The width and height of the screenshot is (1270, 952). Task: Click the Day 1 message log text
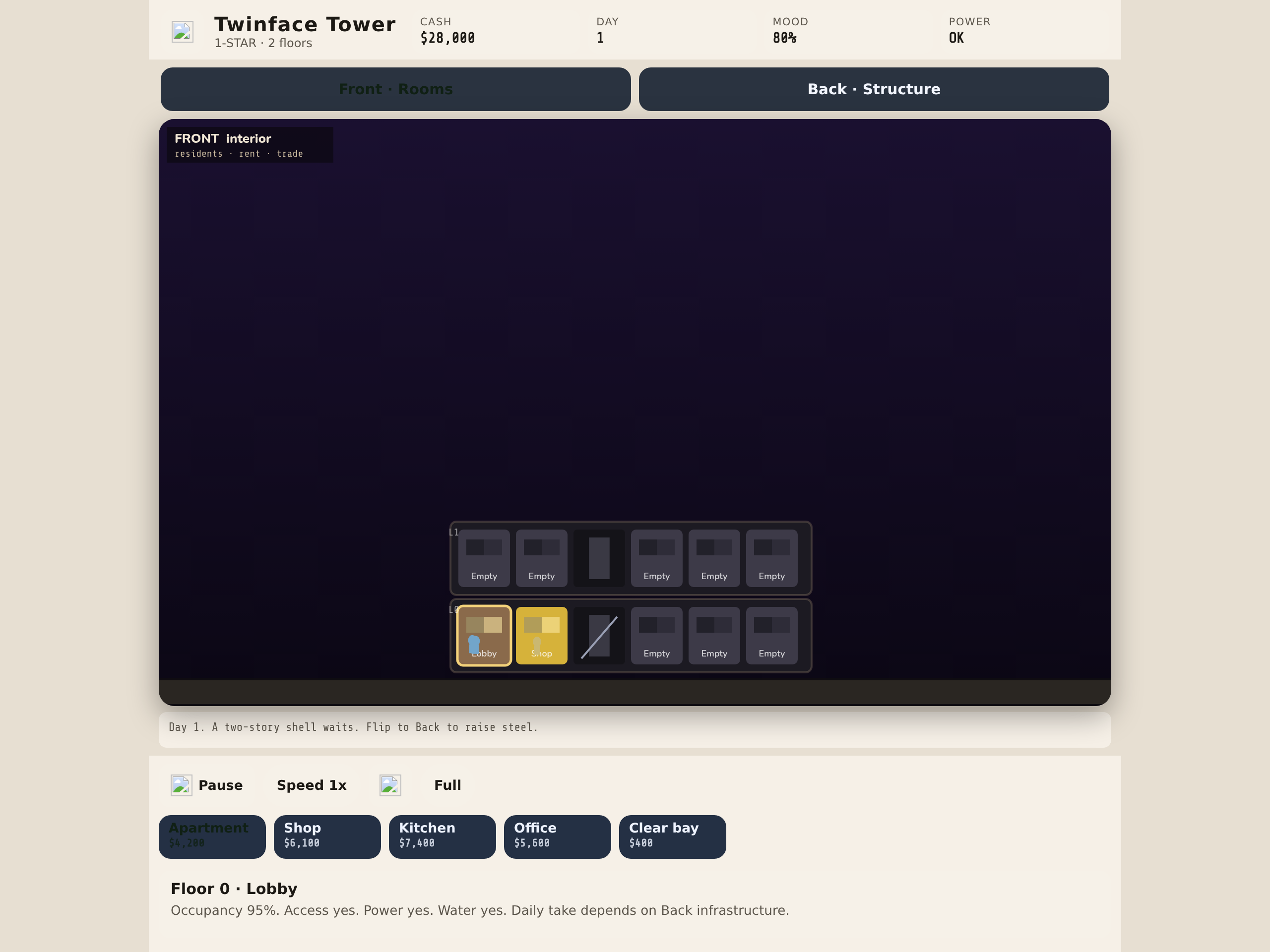click(353, 727)
